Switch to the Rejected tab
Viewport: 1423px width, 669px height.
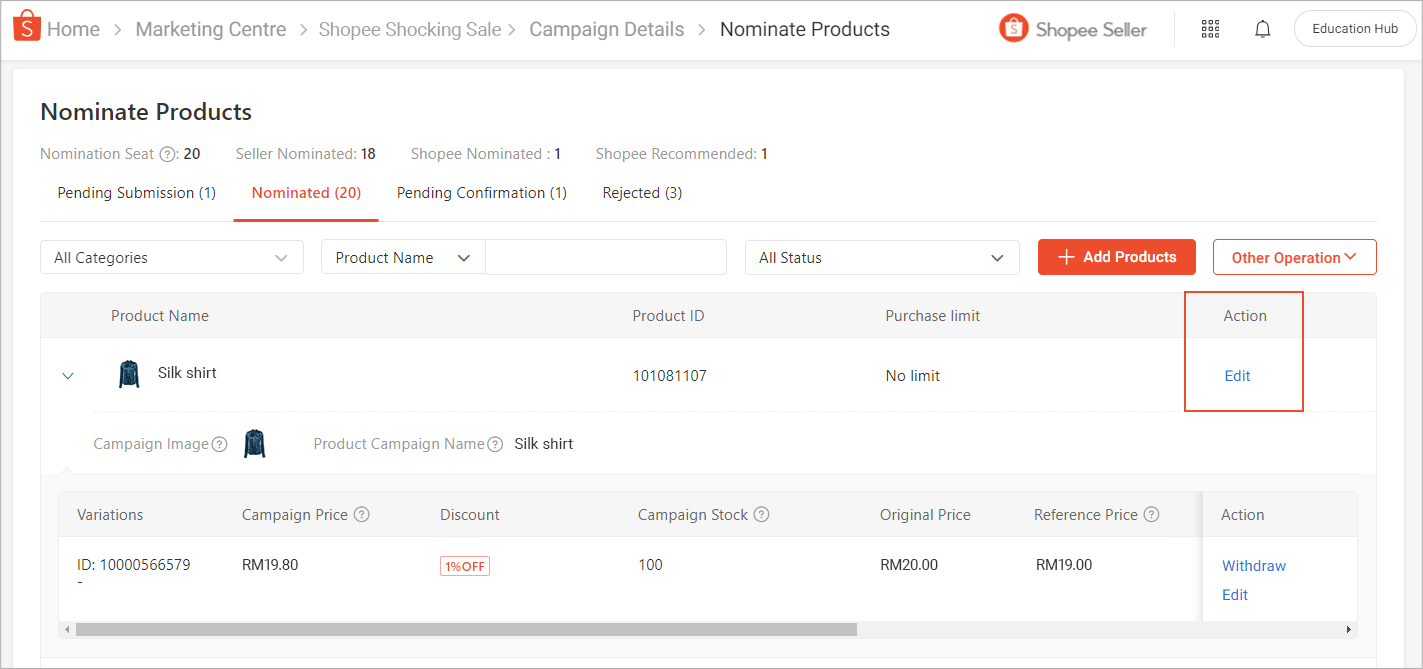642,192
